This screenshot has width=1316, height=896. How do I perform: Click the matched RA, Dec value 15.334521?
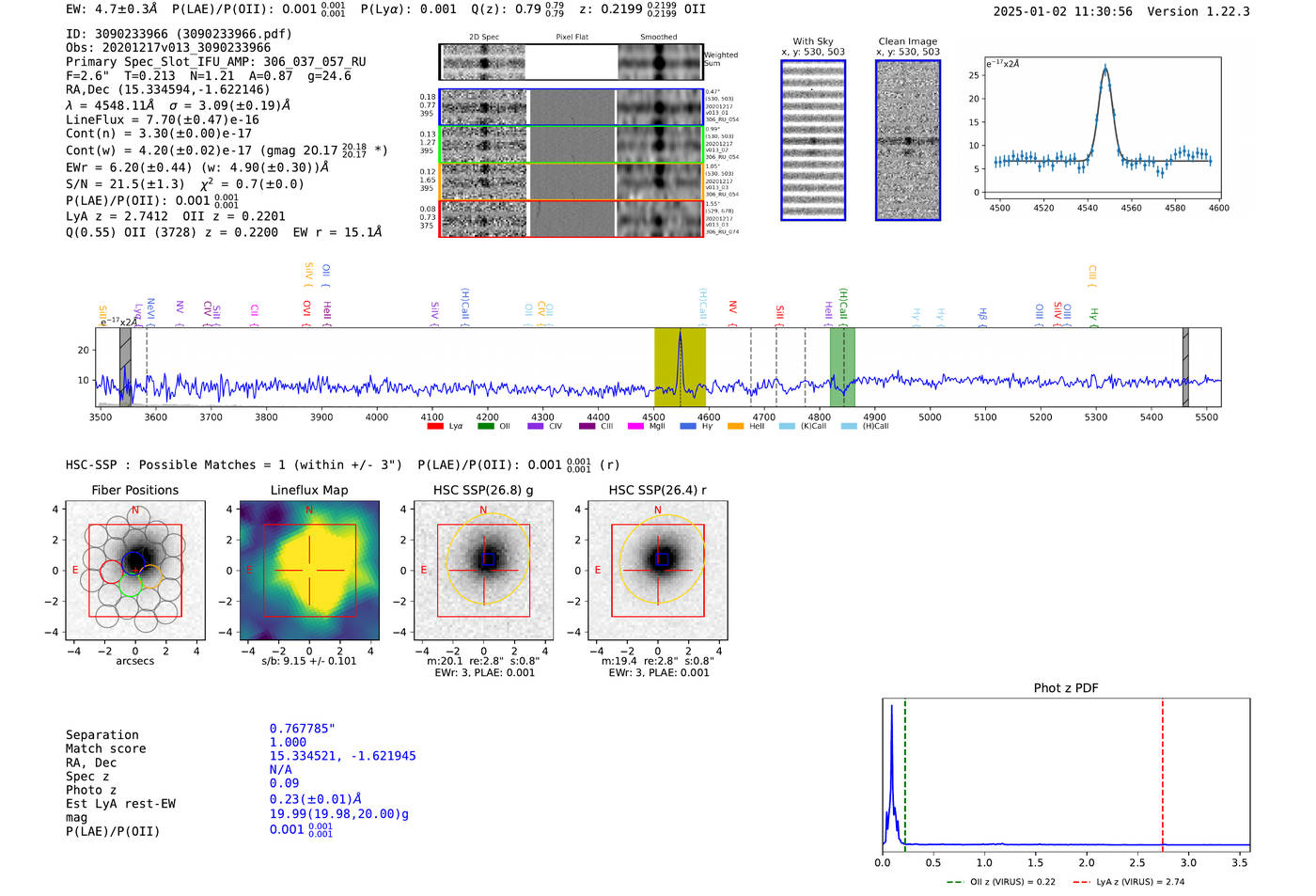[x=342, y=756]
